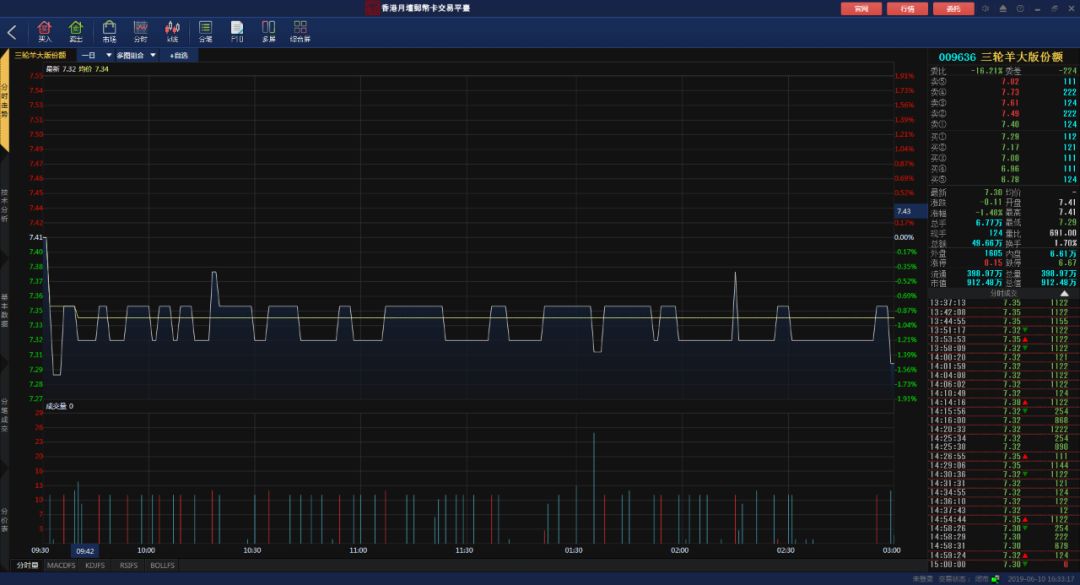This screenshot has height=585, width=1080.
Task: Click the 15:00:00 trade row
Action: click(x=1003, y=564)
